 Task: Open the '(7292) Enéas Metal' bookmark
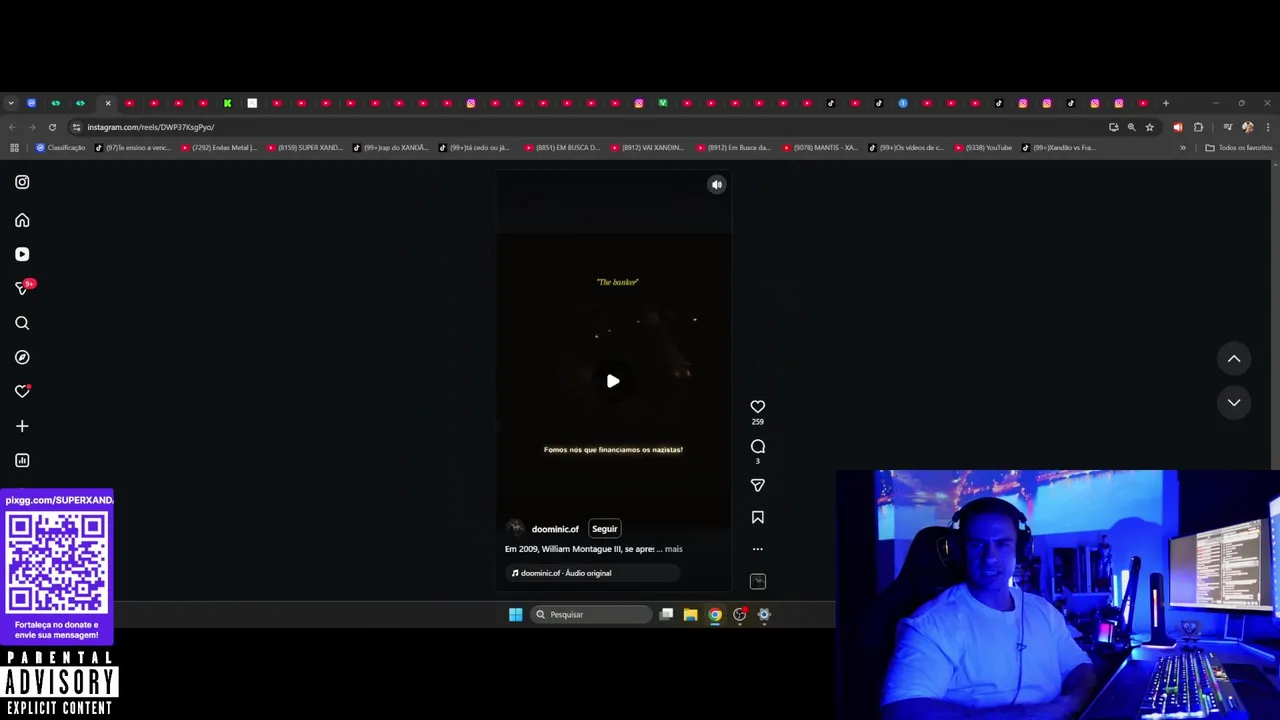pos(219,148)
